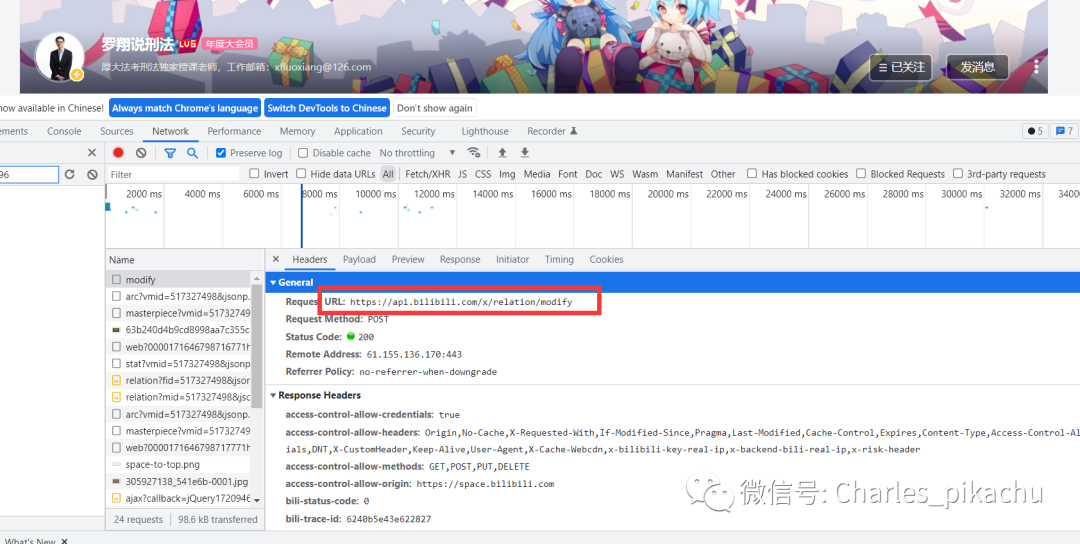1080x544 pixels.
Task: Export HAR file with download arrow
Action: (x=525, y=153)
